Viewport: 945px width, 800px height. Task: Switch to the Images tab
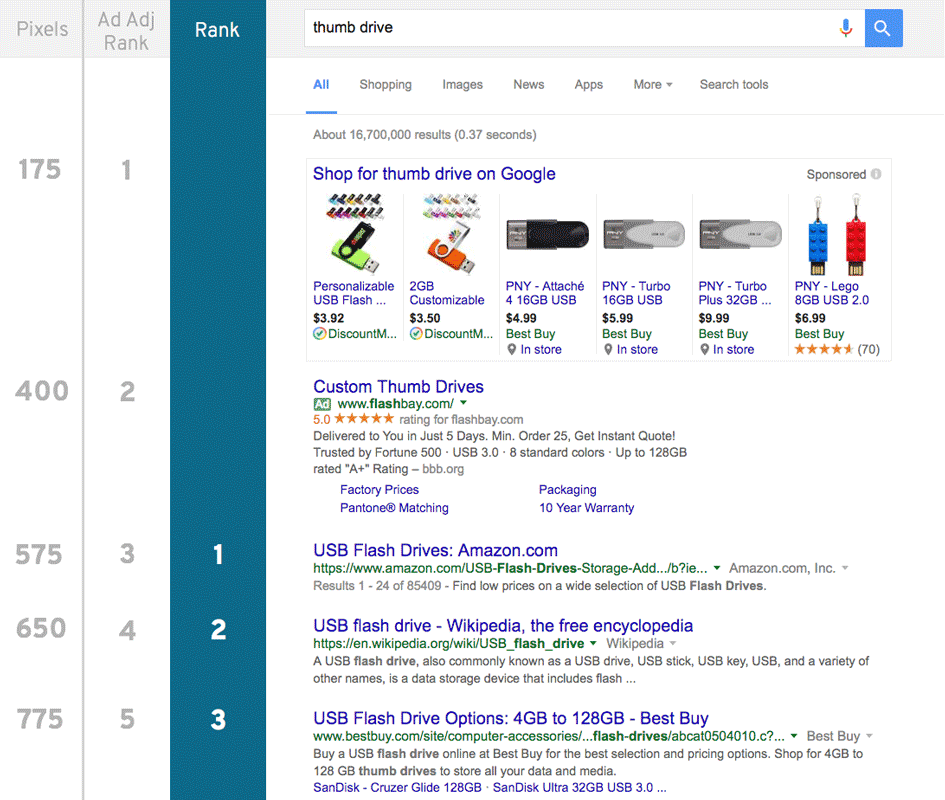[462, 84]
